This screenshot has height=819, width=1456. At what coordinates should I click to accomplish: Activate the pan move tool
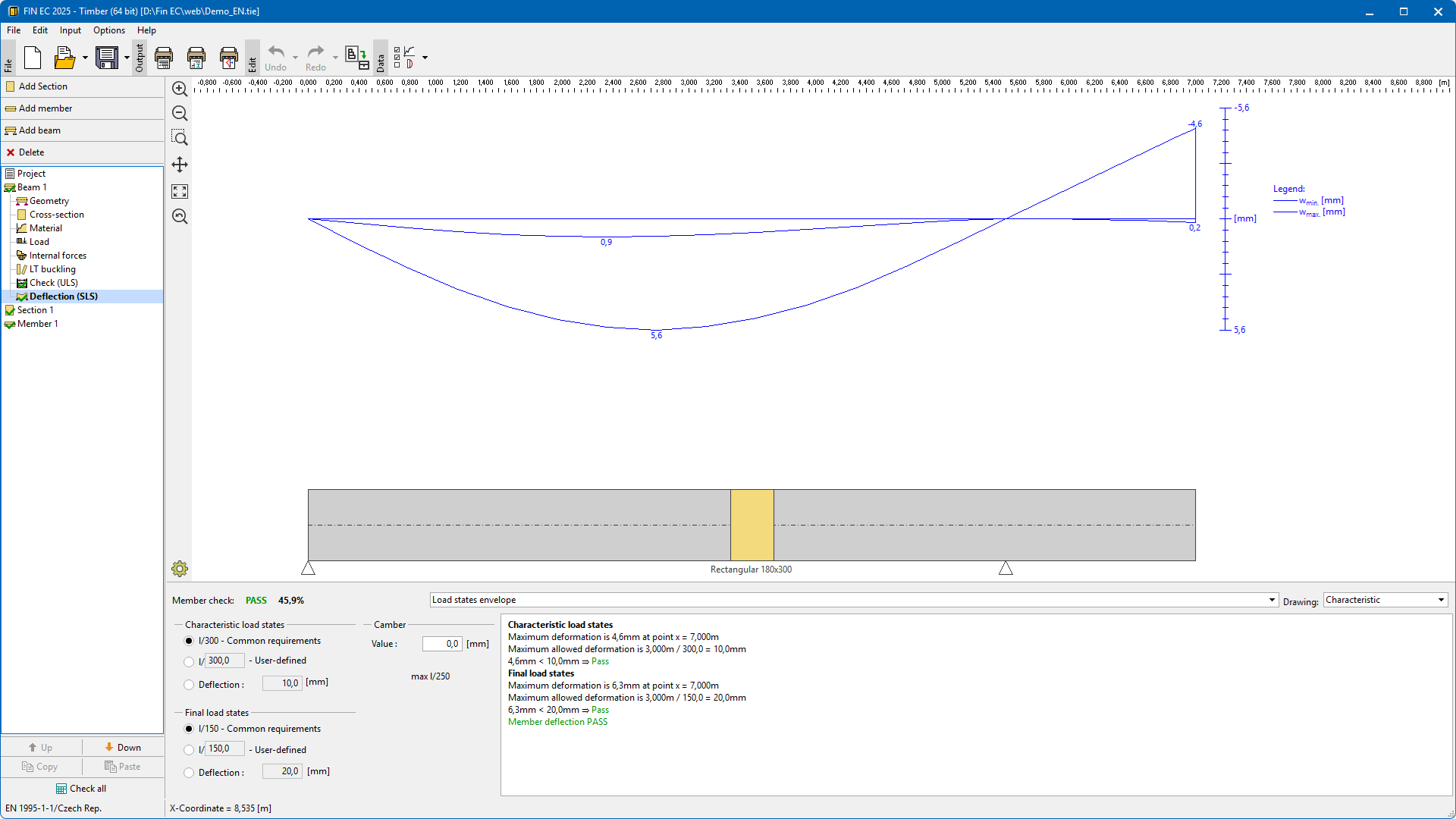[180, 165]
